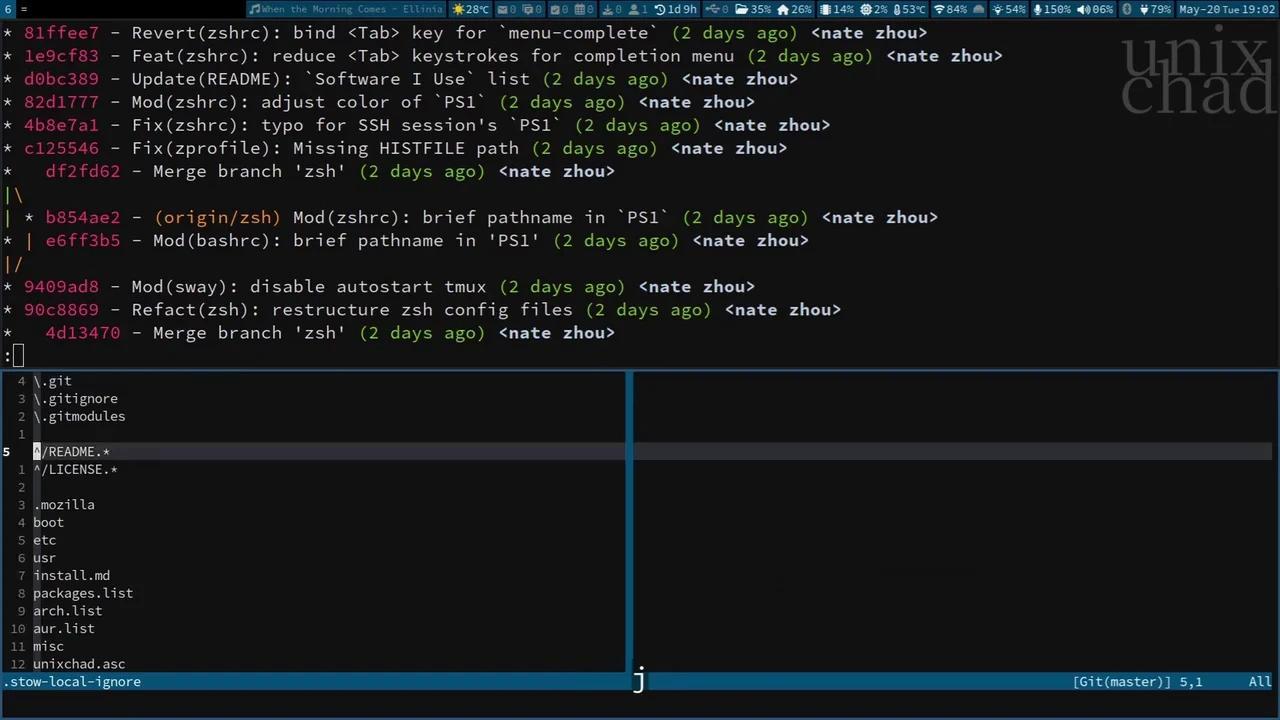Viewport: 1280px width, 720px height.
Task: Select the highlighted README line in the editor
Action: pyautogui.click(x=71, y=451)
